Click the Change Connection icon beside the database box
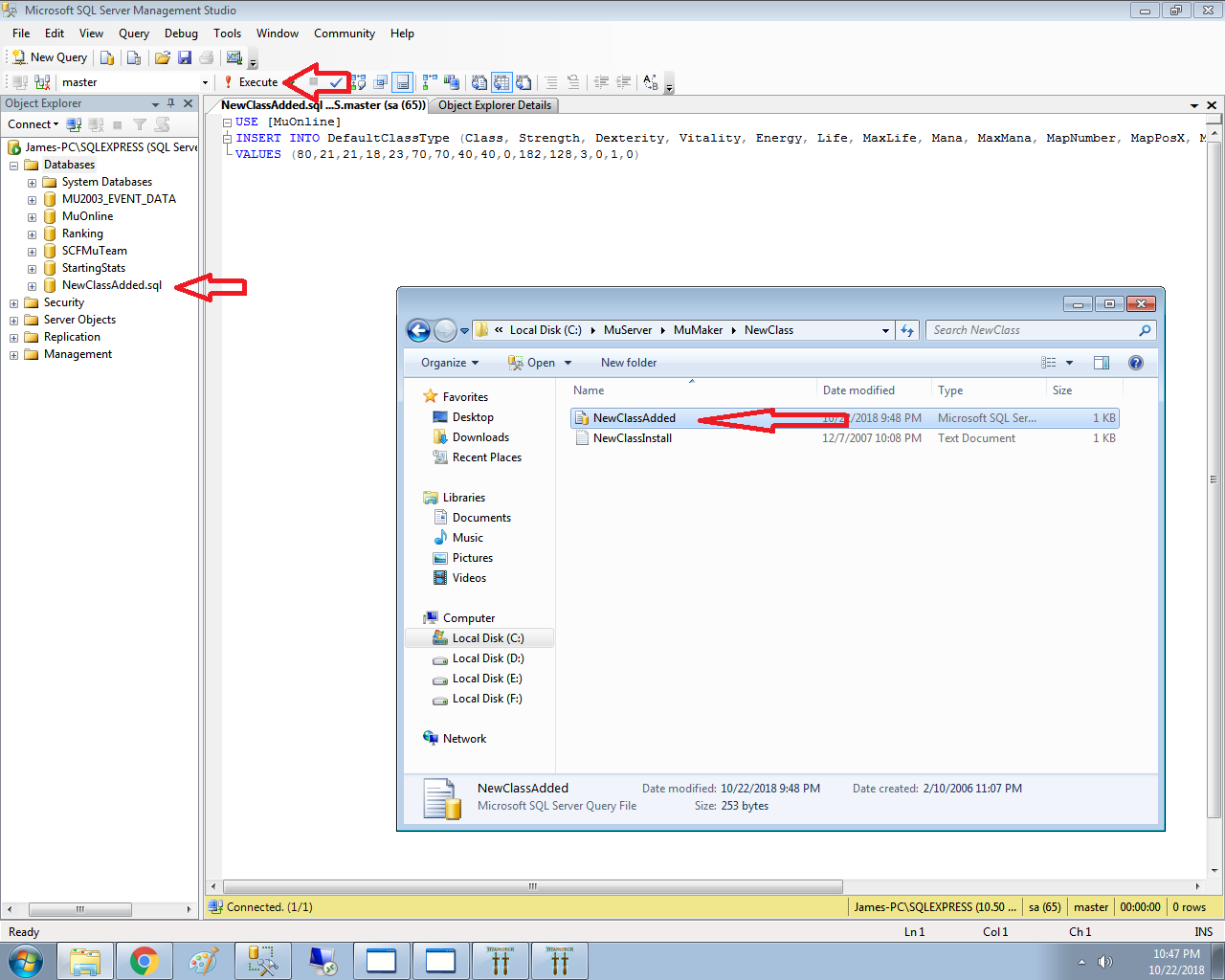The image size is (1225, 980). click(42, 82)
